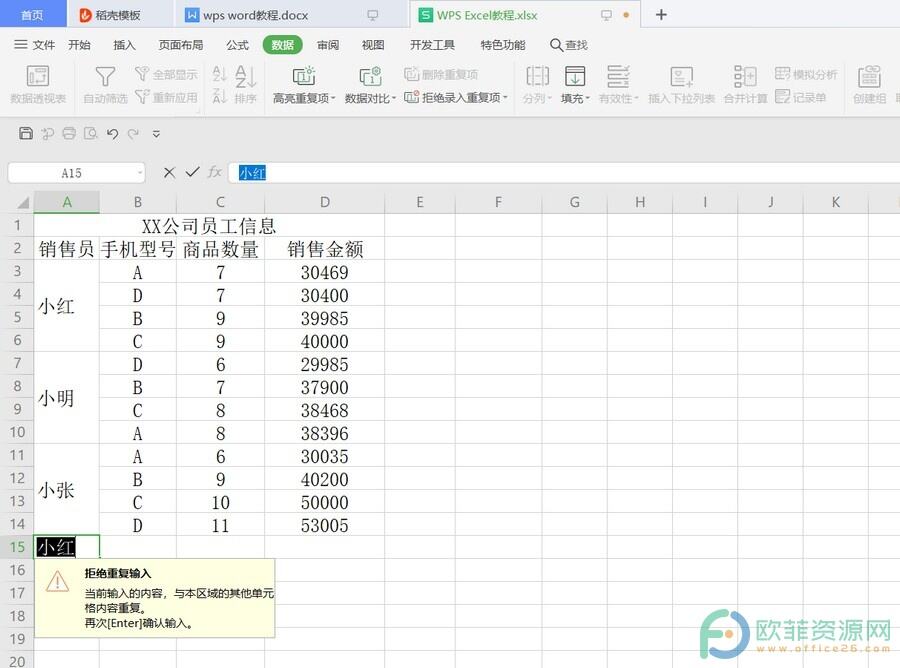
Task: Switch to the 首页 home tab
Action: point(32,15)
